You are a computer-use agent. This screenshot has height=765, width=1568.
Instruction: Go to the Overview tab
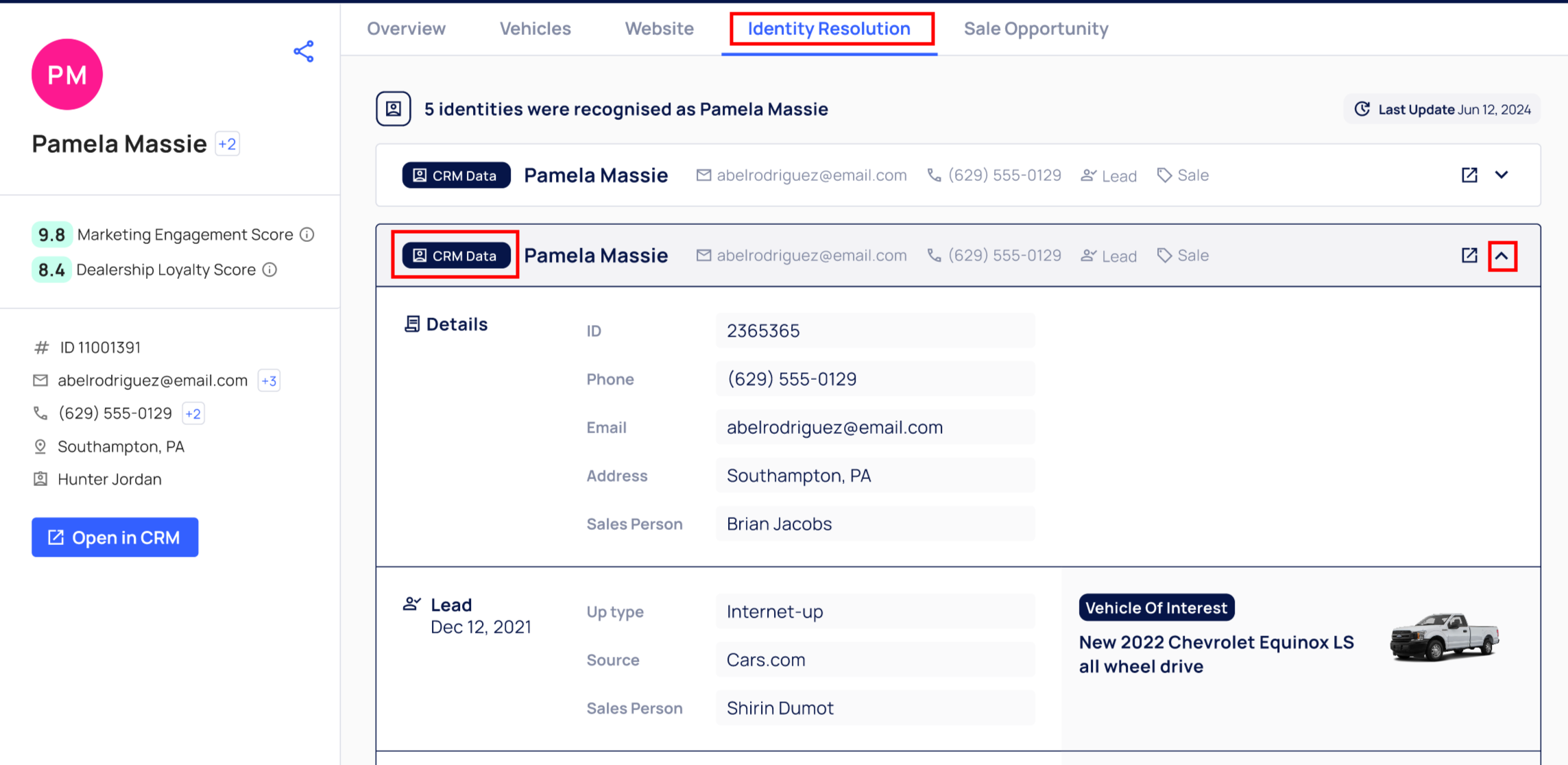406,29
